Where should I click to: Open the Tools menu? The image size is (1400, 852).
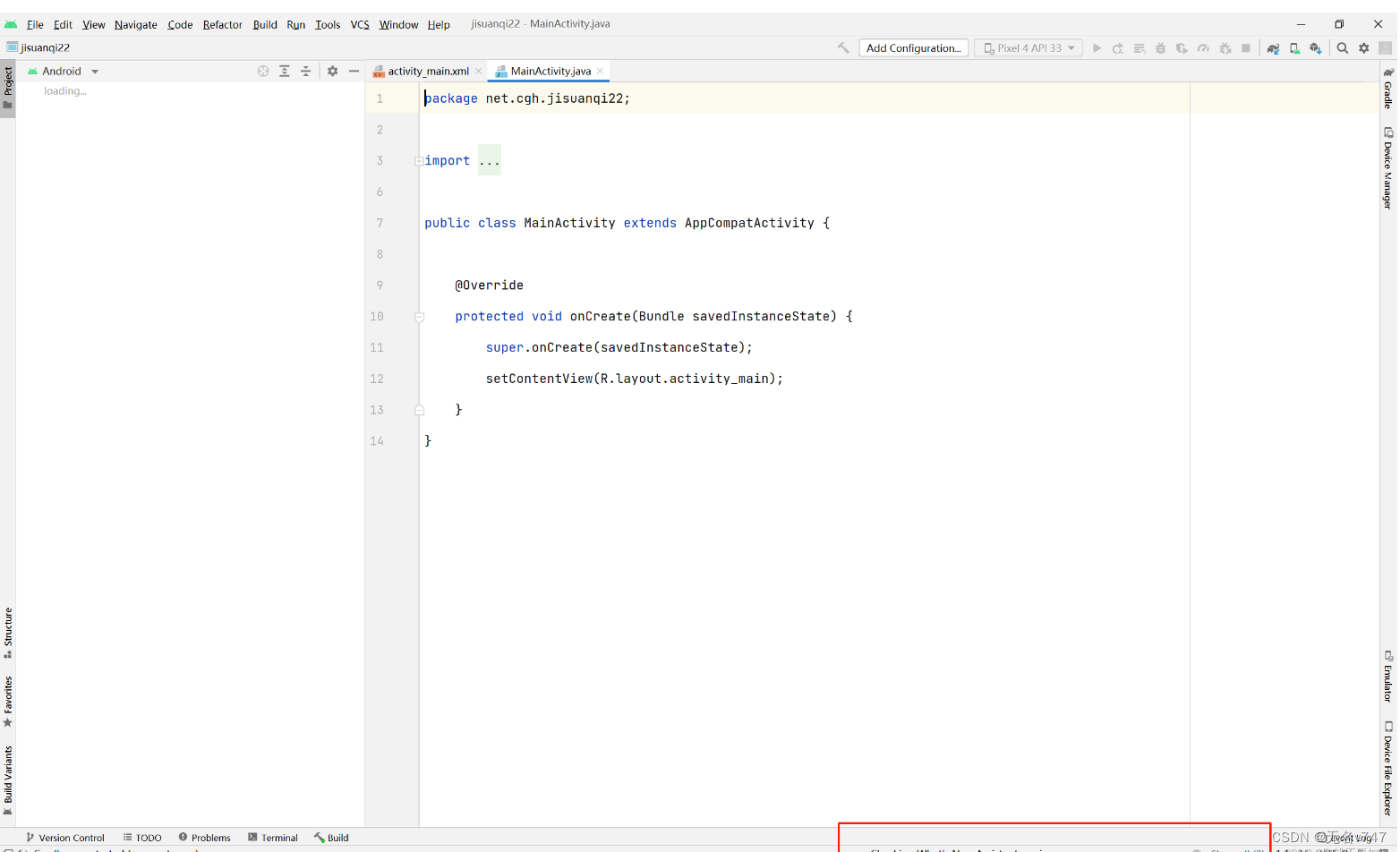click(x=328, y=24)
